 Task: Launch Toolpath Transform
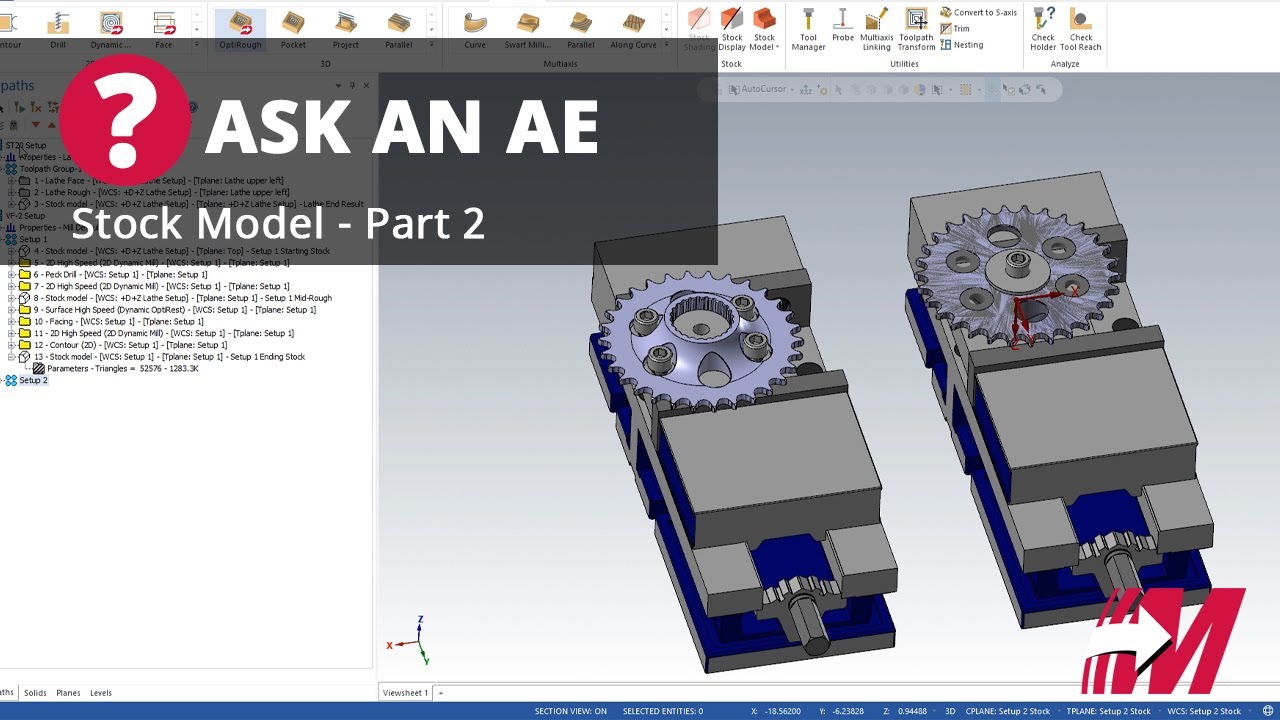(x=916, y=30)
